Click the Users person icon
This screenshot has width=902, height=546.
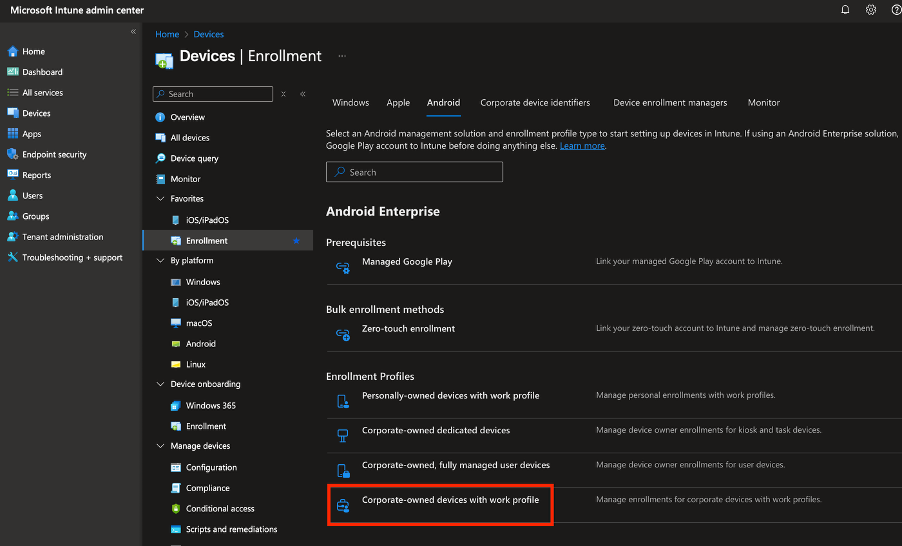click(x=13, y=196)
